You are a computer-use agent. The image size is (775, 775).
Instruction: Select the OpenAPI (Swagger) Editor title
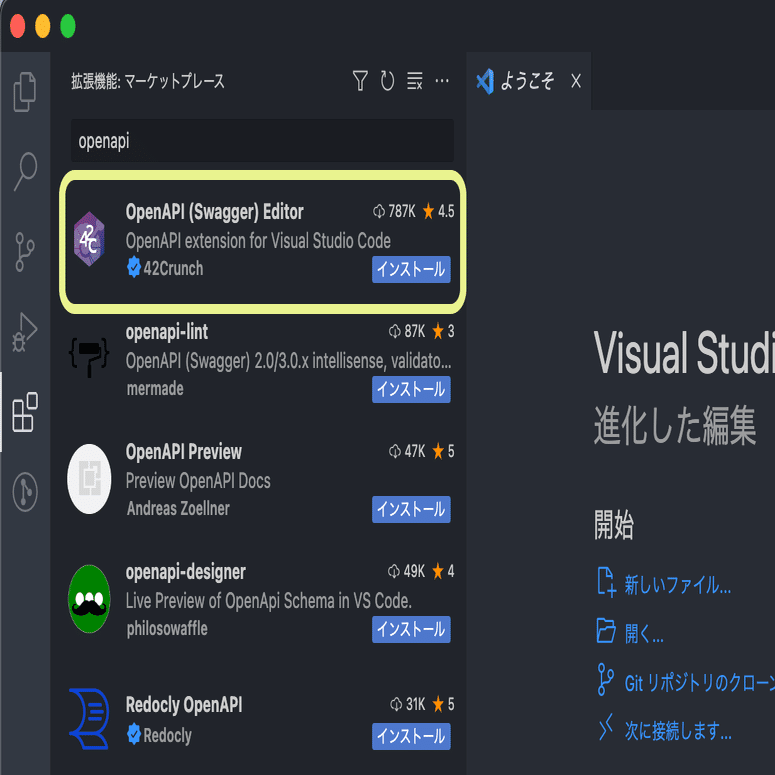(215, 212)
